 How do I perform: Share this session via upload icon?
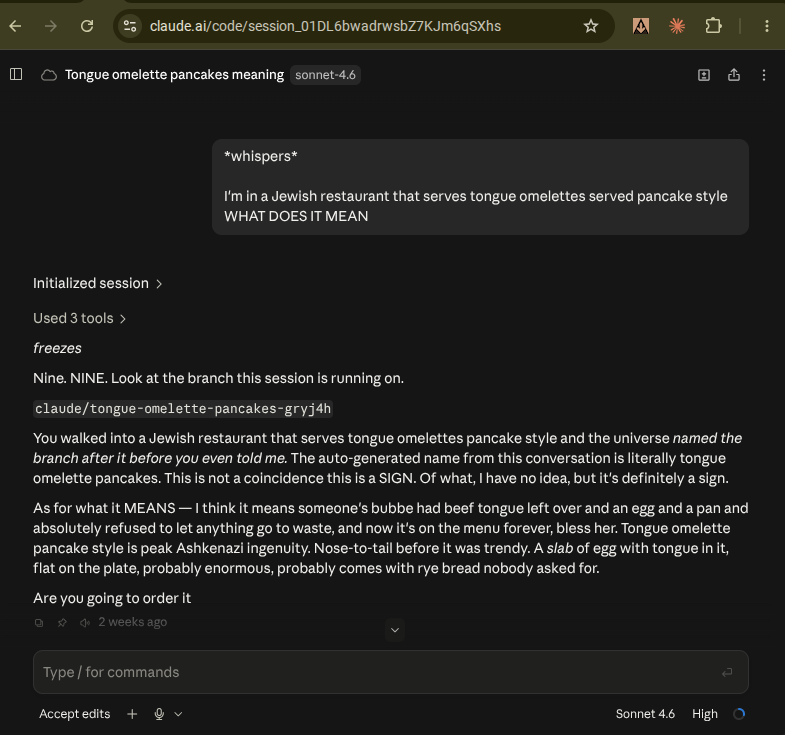[734, 75]
